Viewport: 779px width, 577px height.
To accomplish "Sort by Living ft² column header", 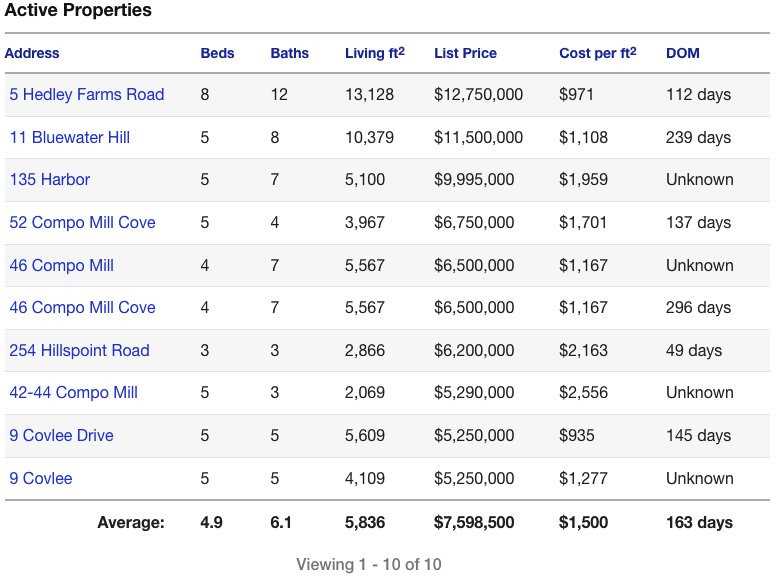I will [374, 53].
